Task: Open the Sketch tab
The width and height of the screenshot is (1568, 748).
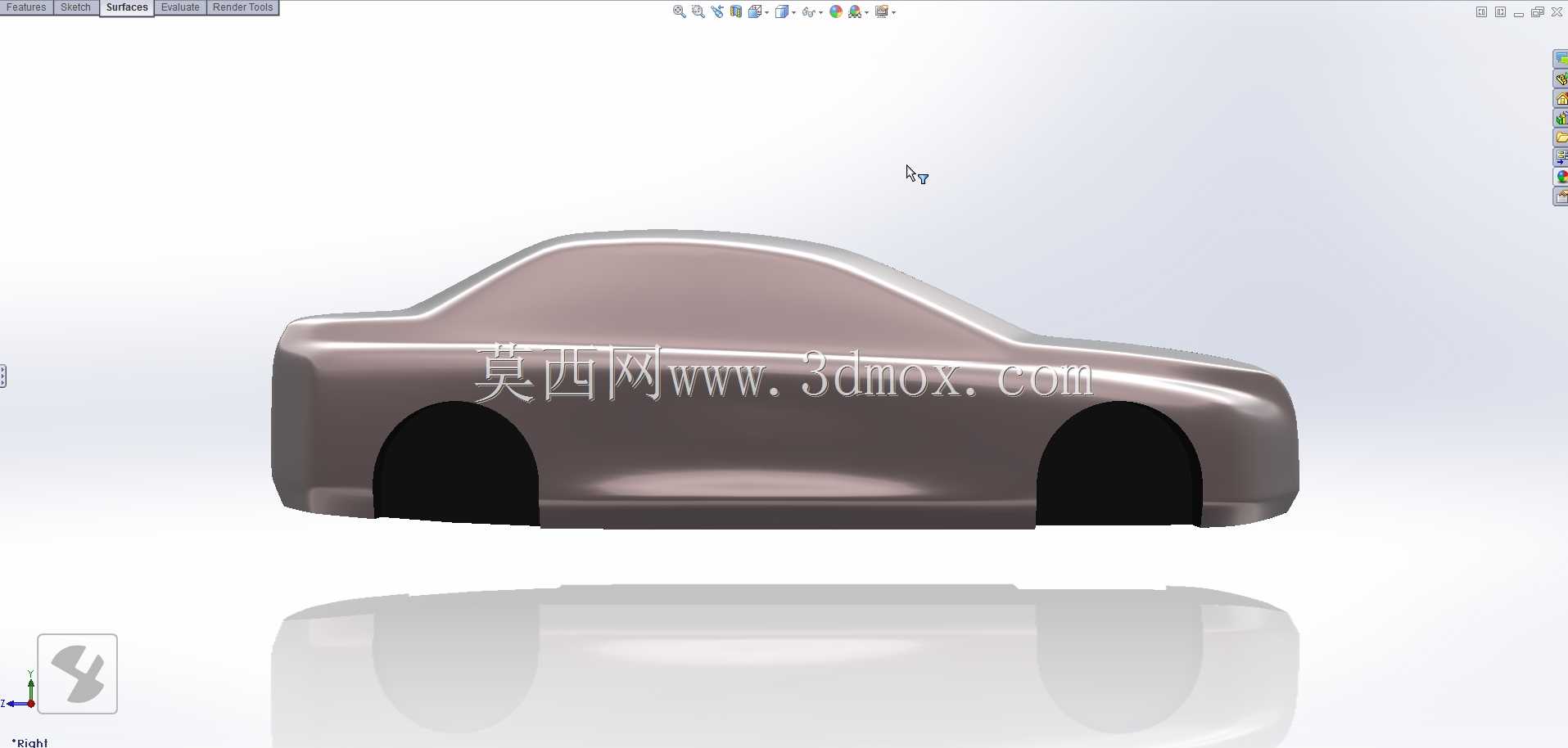Action: pos(75,7)
